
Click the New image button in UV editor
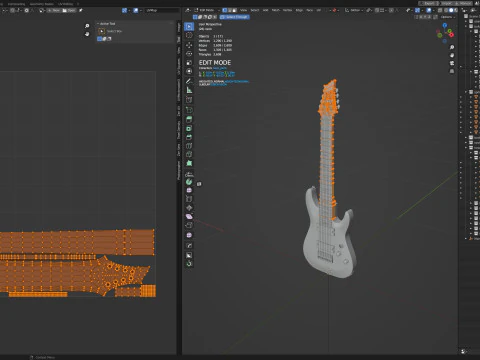tap(55, 10)
